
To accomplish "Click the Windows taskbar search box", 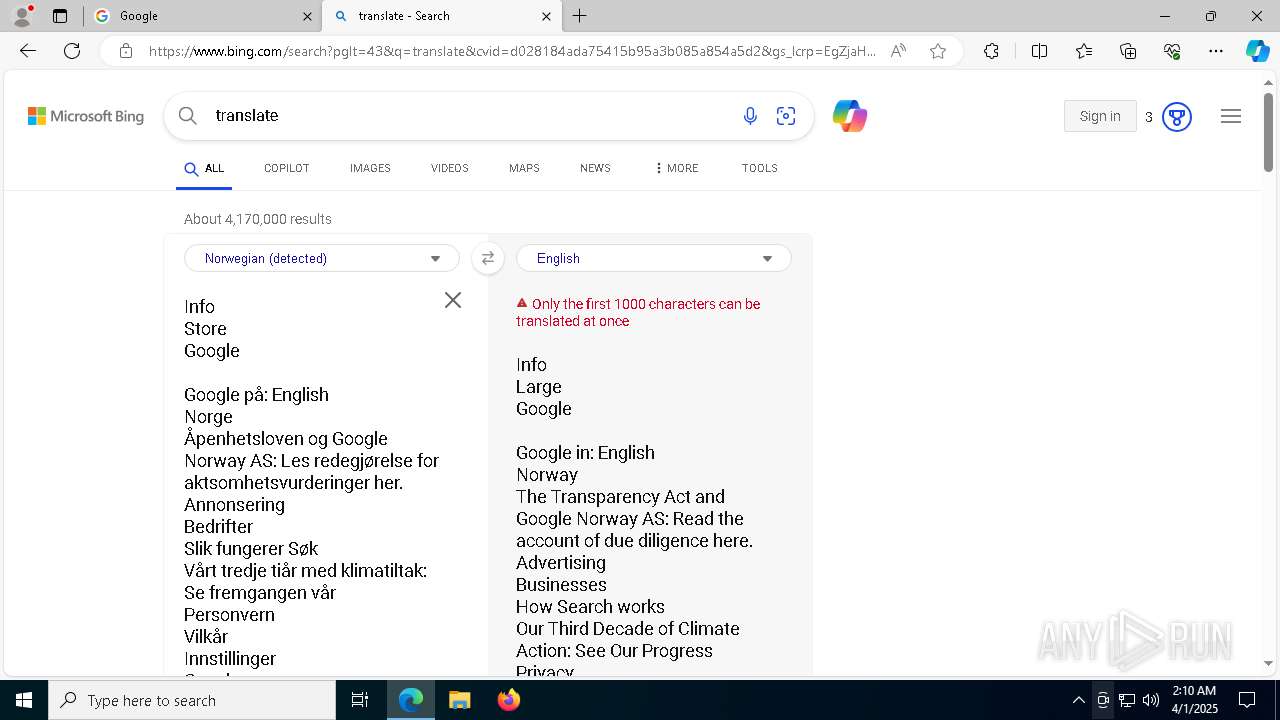I will click(x=192, y=700).
